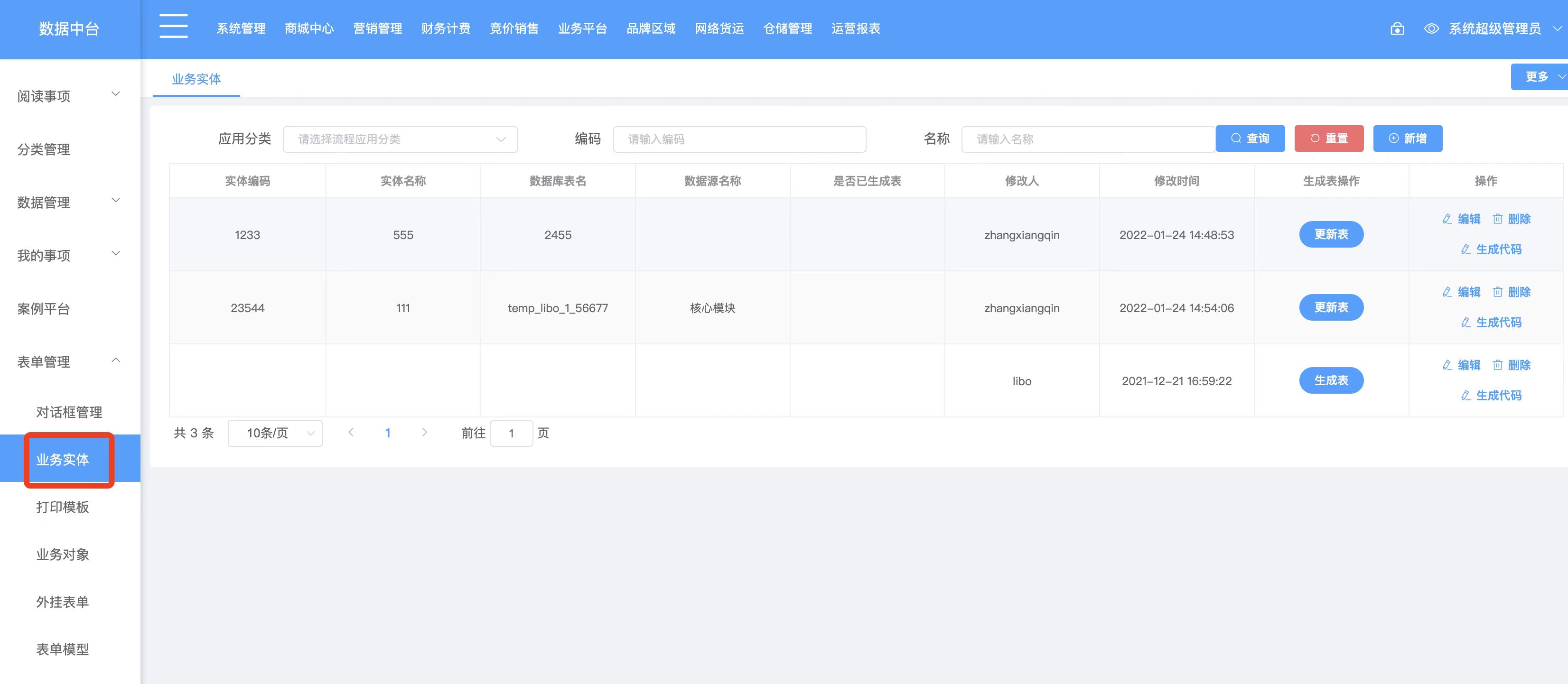Select page number 1 in pagination

[x=388, y=433]
